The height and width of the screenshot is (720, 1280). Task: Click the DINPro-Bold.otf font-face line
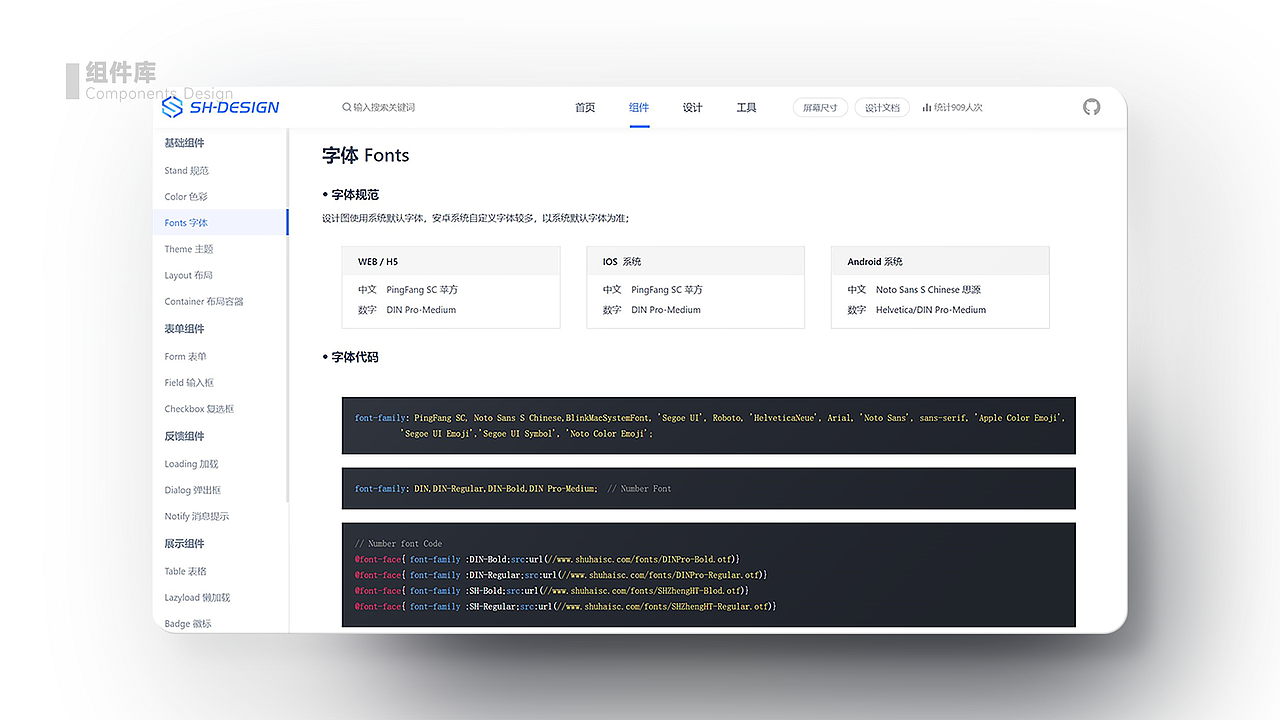pos(547,560)
